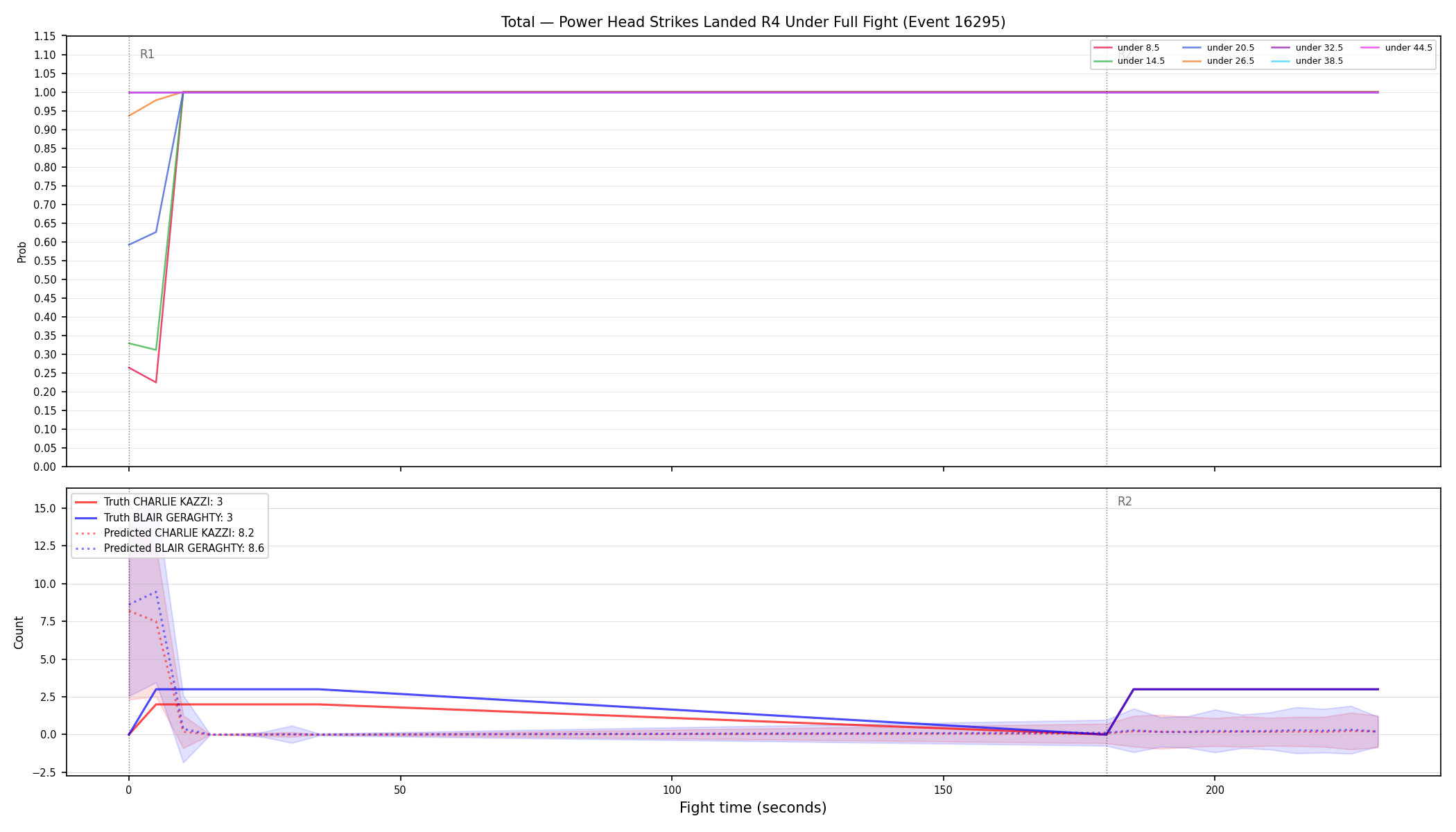Click the '0.10' tick on Prob axis
Image resolution: width=1456 pixels, height=832 pixels.
(x=45, y=429)
